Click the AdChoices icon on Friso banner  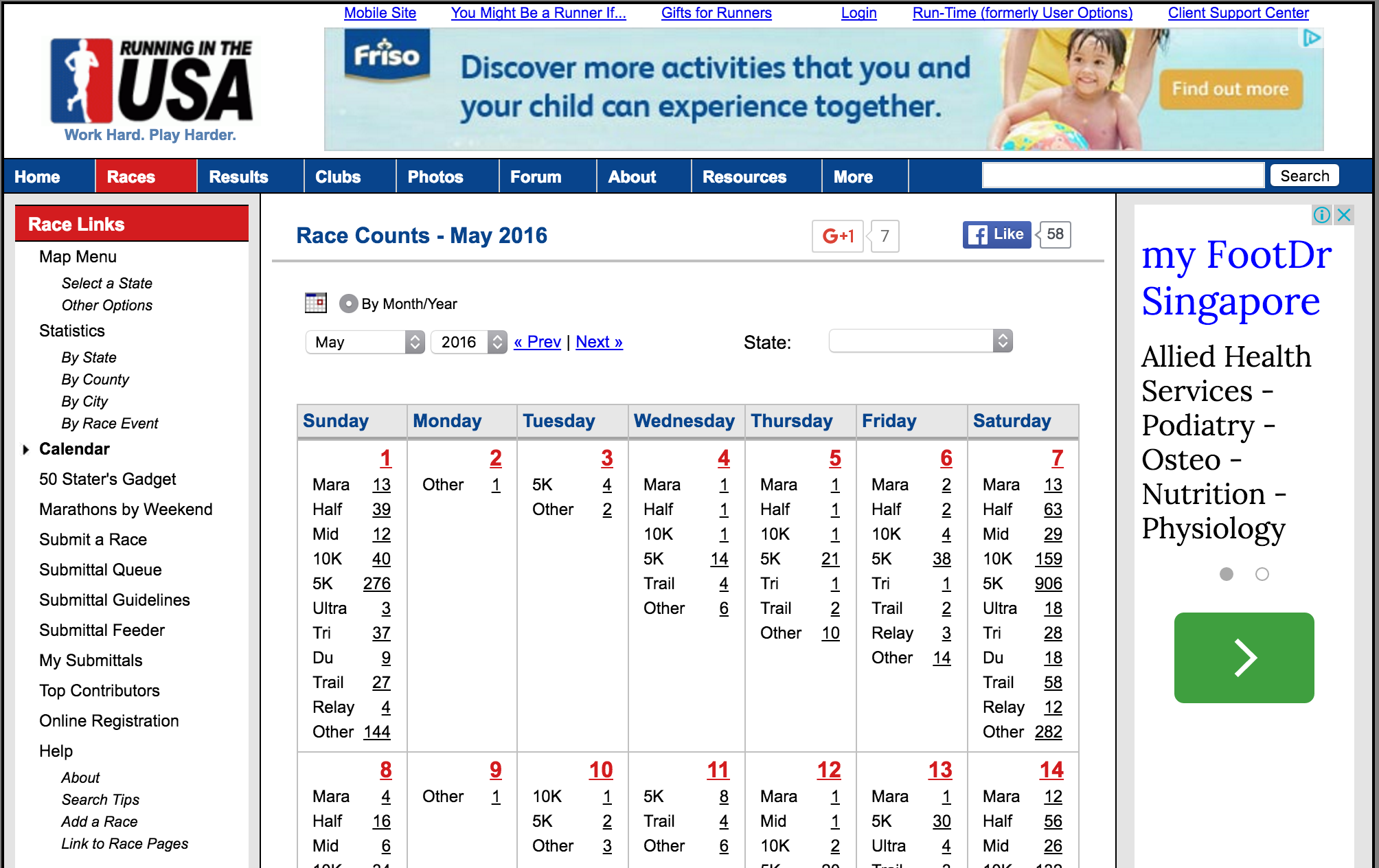click(x=1312, y=38)
